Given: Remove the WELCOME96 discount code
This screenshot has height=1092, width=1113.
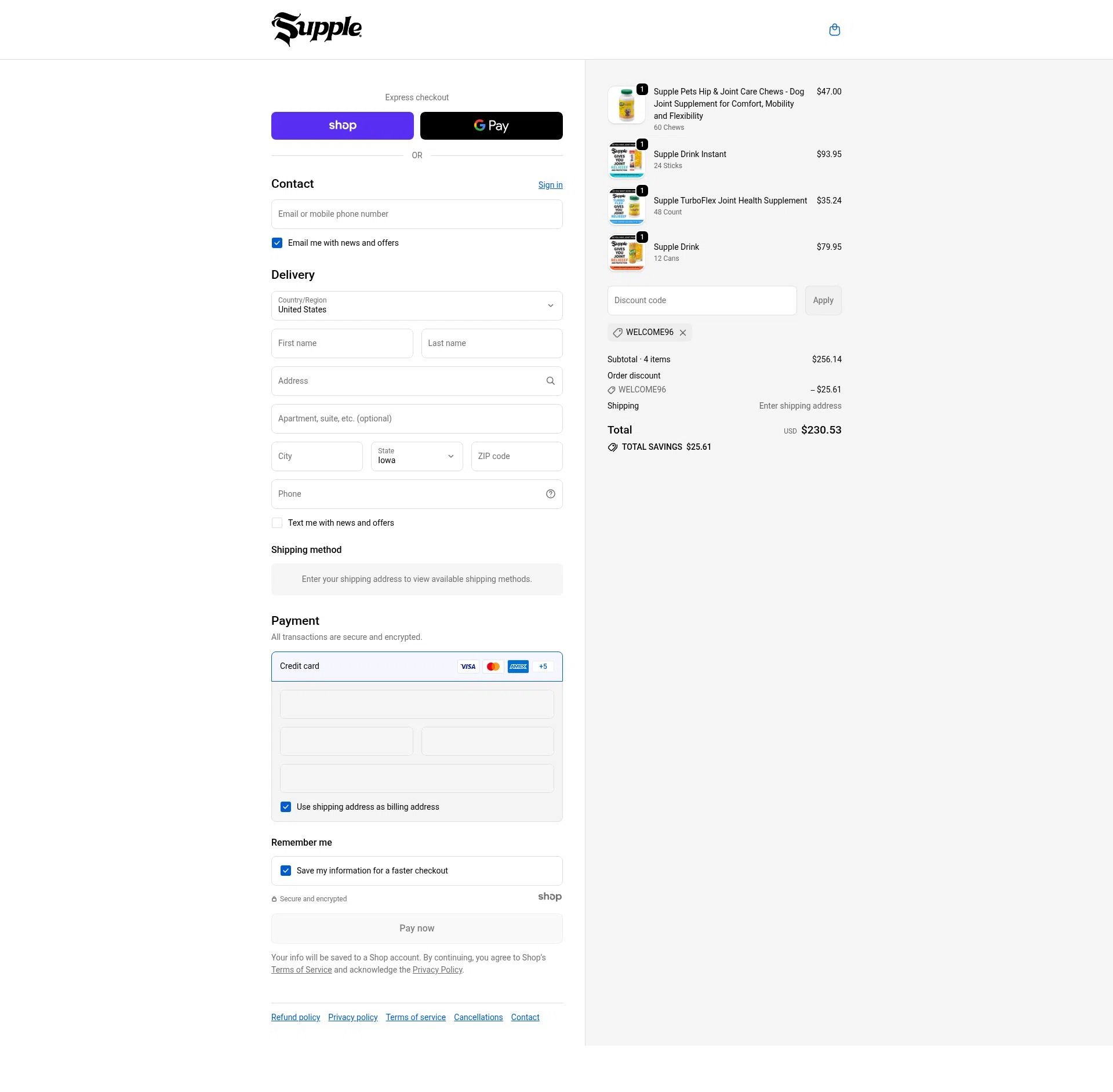Looking at the screenshot, I should pos(683,332).
